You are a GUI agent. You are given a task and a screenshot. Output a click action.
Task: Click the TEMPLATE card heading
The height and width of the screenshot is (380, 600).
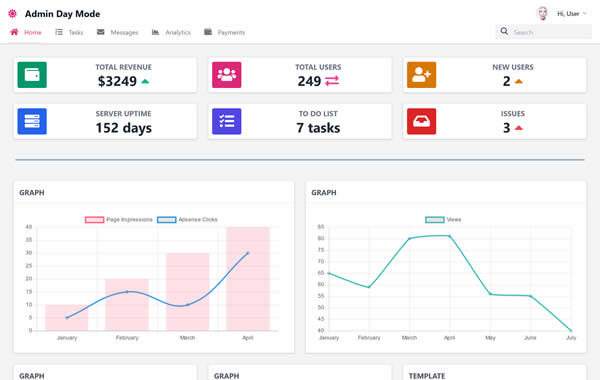[427, 376]
